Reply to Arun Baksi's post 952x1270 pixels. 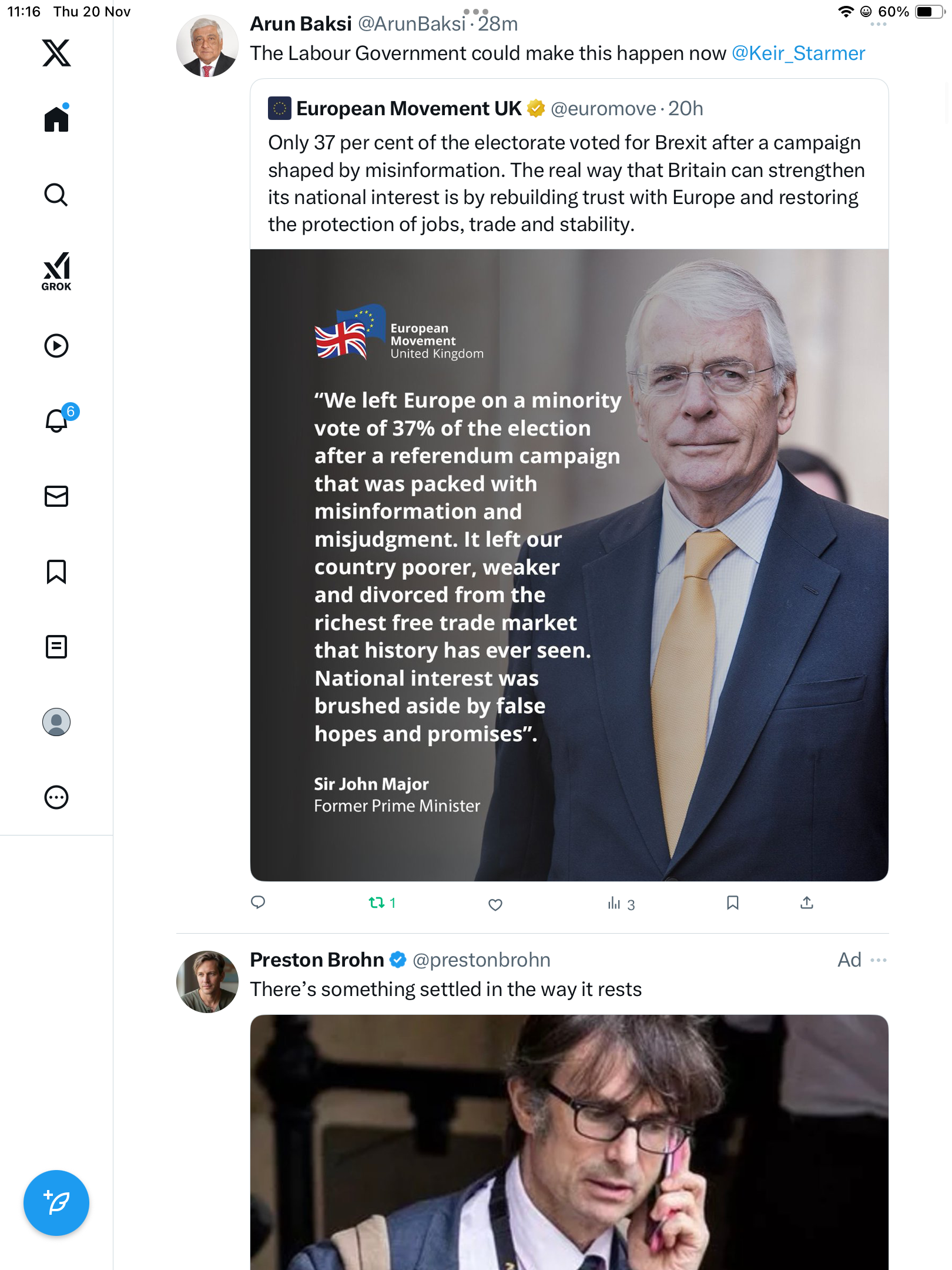(258, 903)
